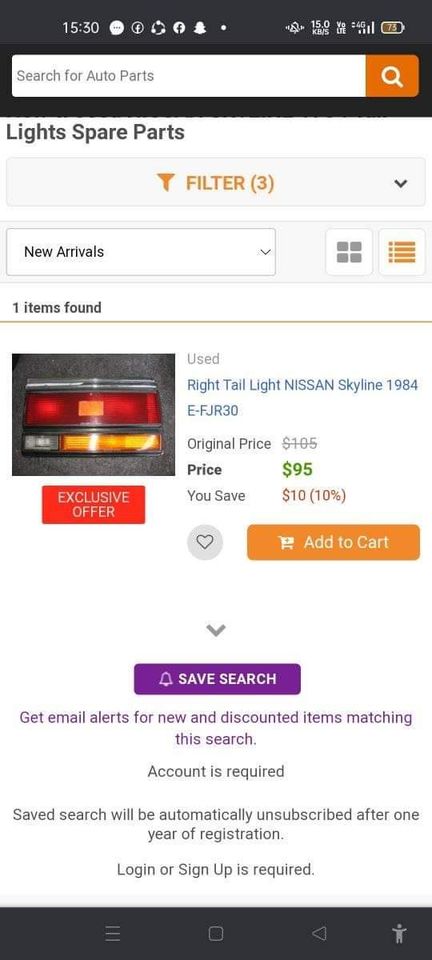Image resolution: width=432 pixels, height=960 pixels.
Task: Click the chevron arrow on the filter bar
Action: [x=401, y=183]
